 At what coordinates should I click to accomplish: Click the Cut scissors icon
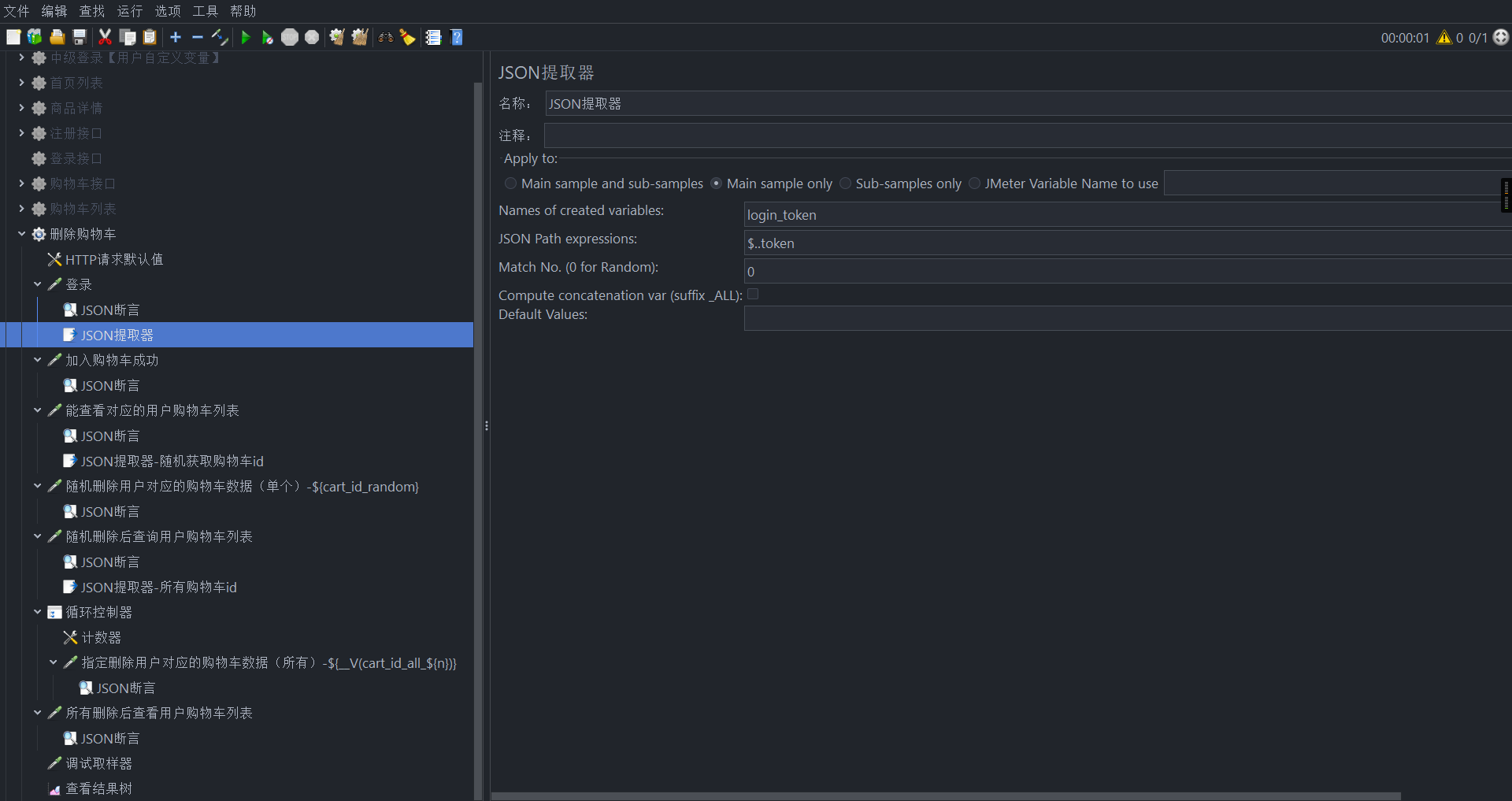105,37
